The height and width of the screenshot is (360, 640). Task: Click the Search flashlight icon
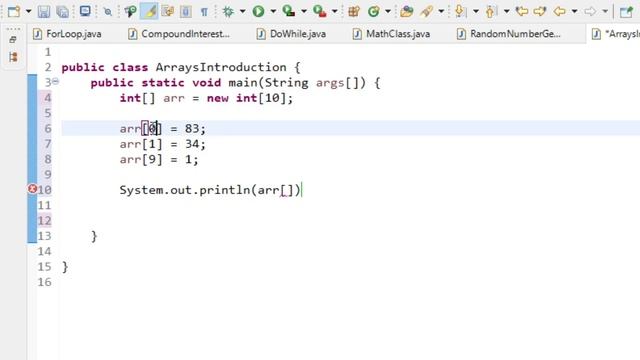click(426, 11)
